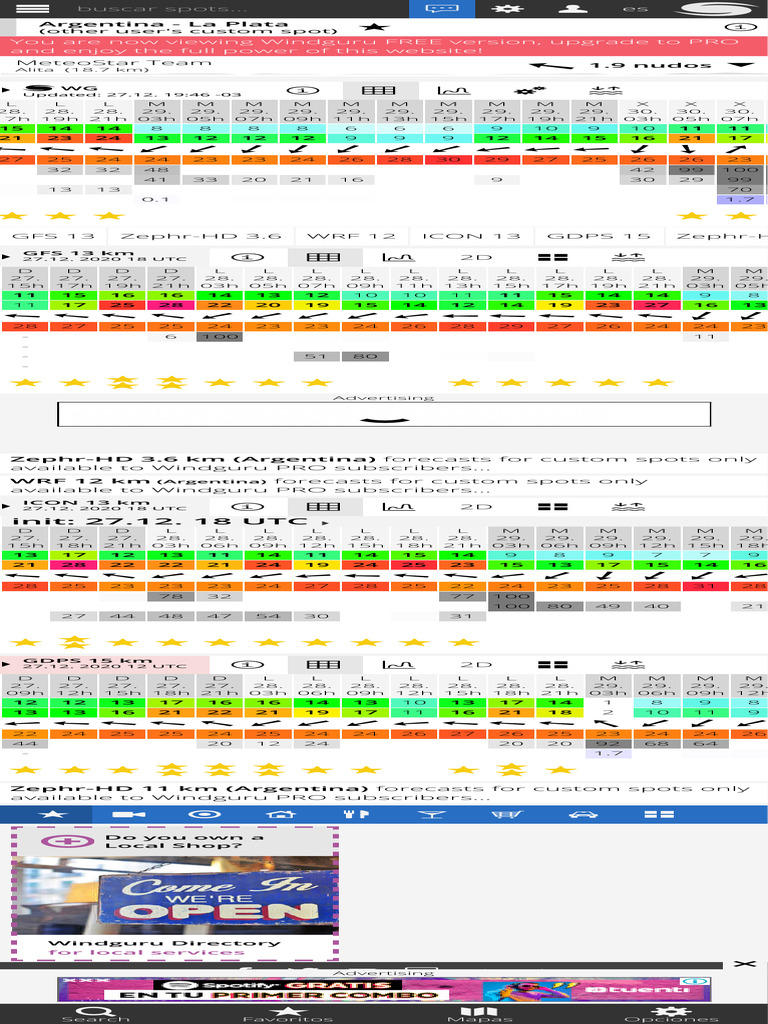
Task: Select graph view for GFS 13 km
Action: tap(398, 257)
